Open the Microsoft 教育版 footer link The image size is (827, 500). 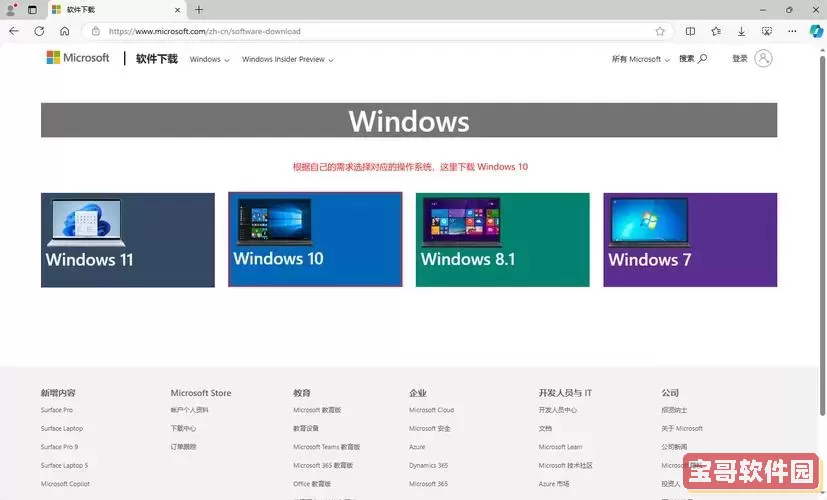pos(317,410)
